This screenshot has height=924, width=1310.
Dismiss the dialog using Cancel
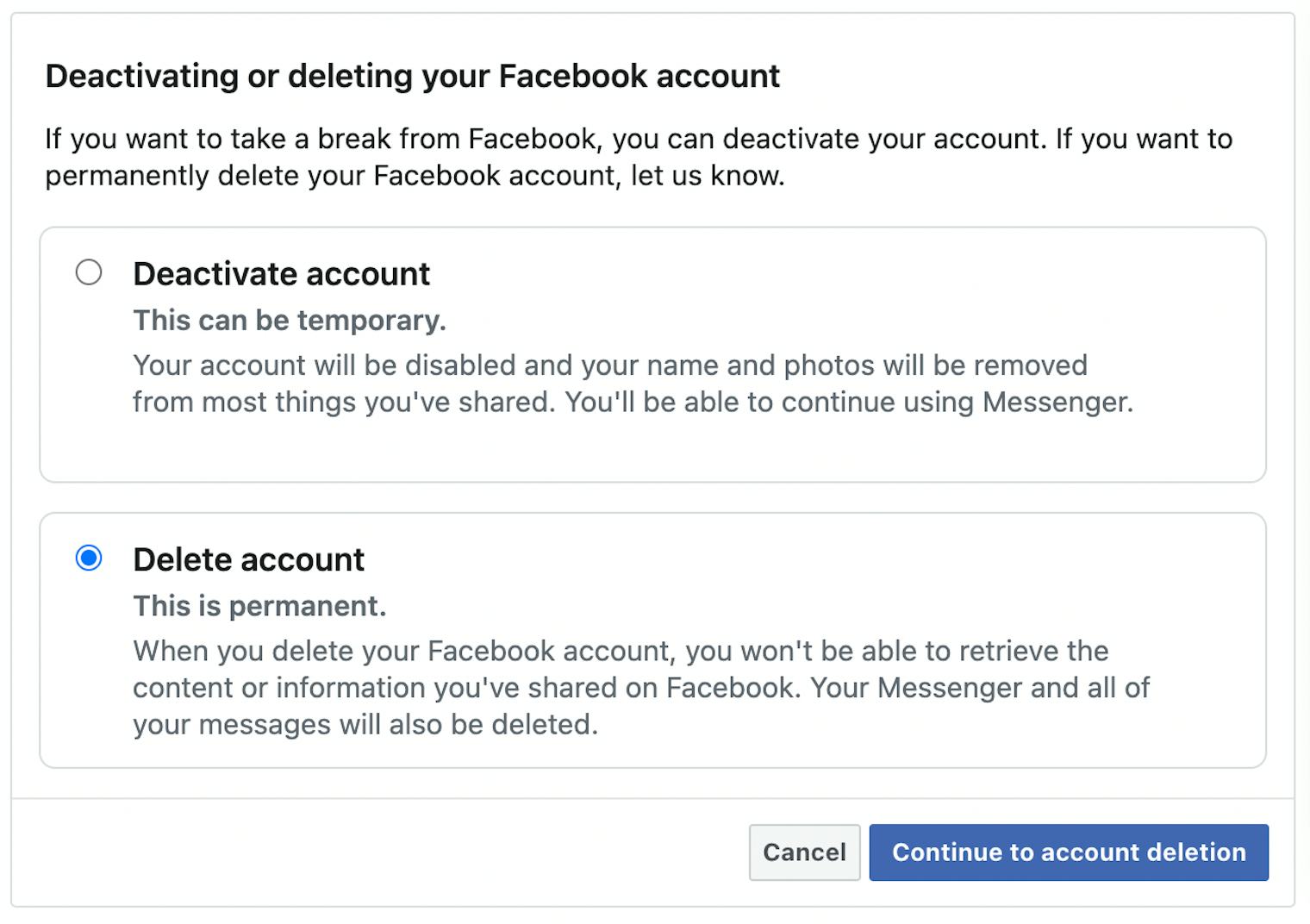803,852
